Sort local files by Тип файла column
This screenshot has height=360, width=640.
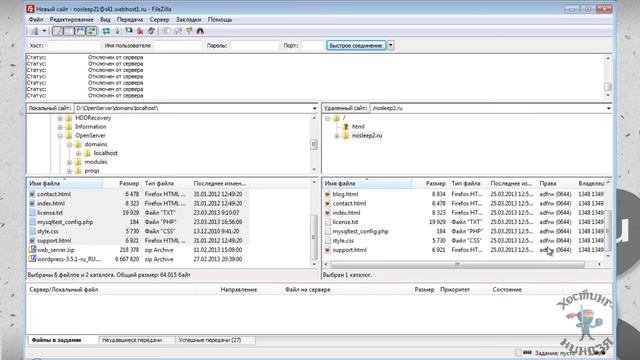159,184
